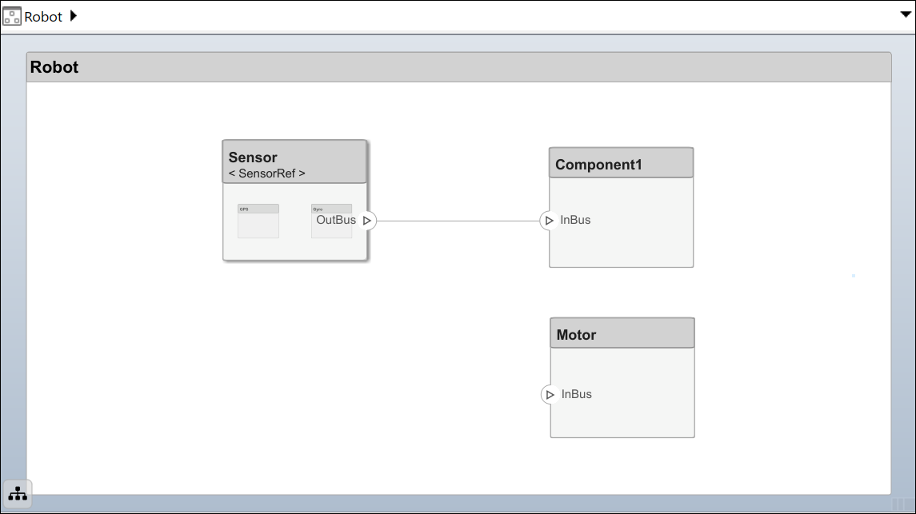Open the model hierarchy icon at bottom-left
Screen dimensions: 916x514
click(x=18, y=494)
